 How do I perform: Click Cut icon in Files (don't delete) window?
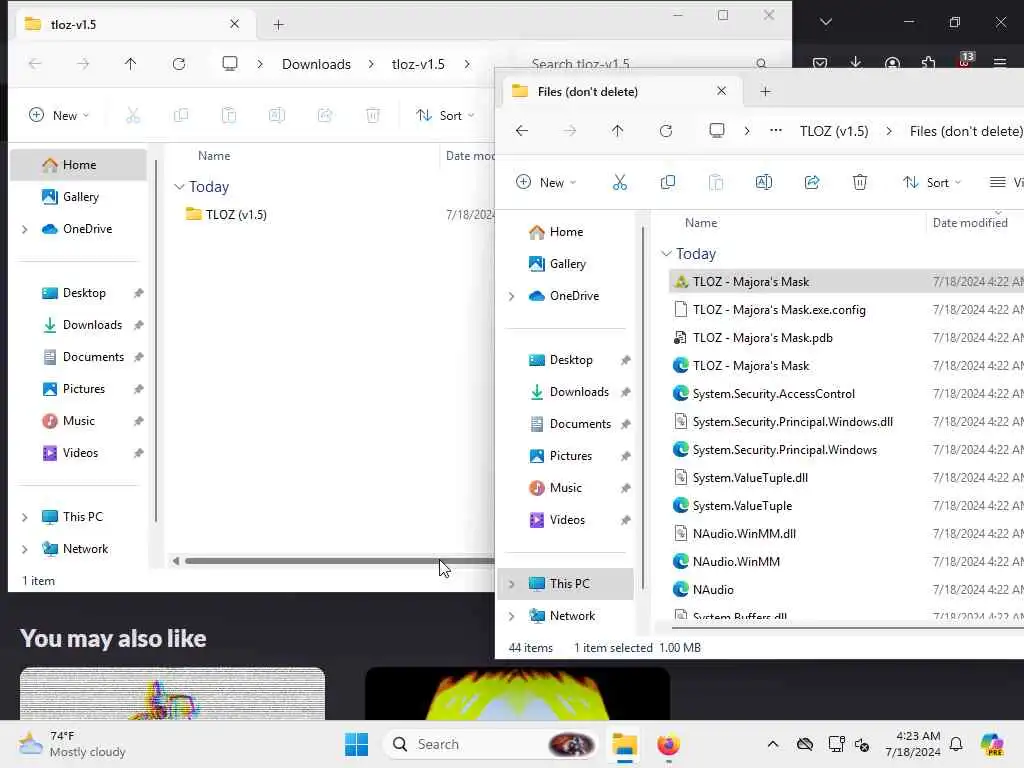tap(619, 182)
